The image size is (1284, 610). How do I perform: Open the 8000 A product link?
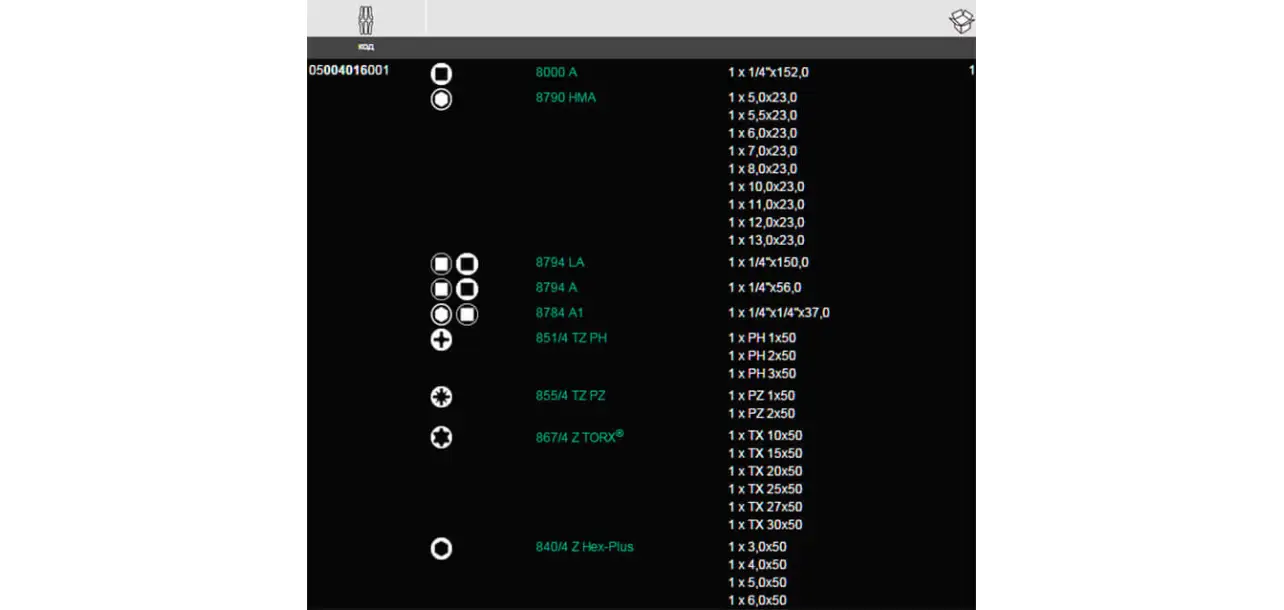coord(556,73)
